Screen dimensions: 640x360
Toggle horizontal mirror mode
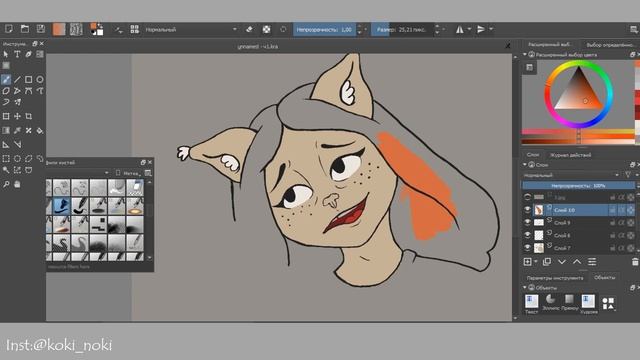[x=460, y=29]
